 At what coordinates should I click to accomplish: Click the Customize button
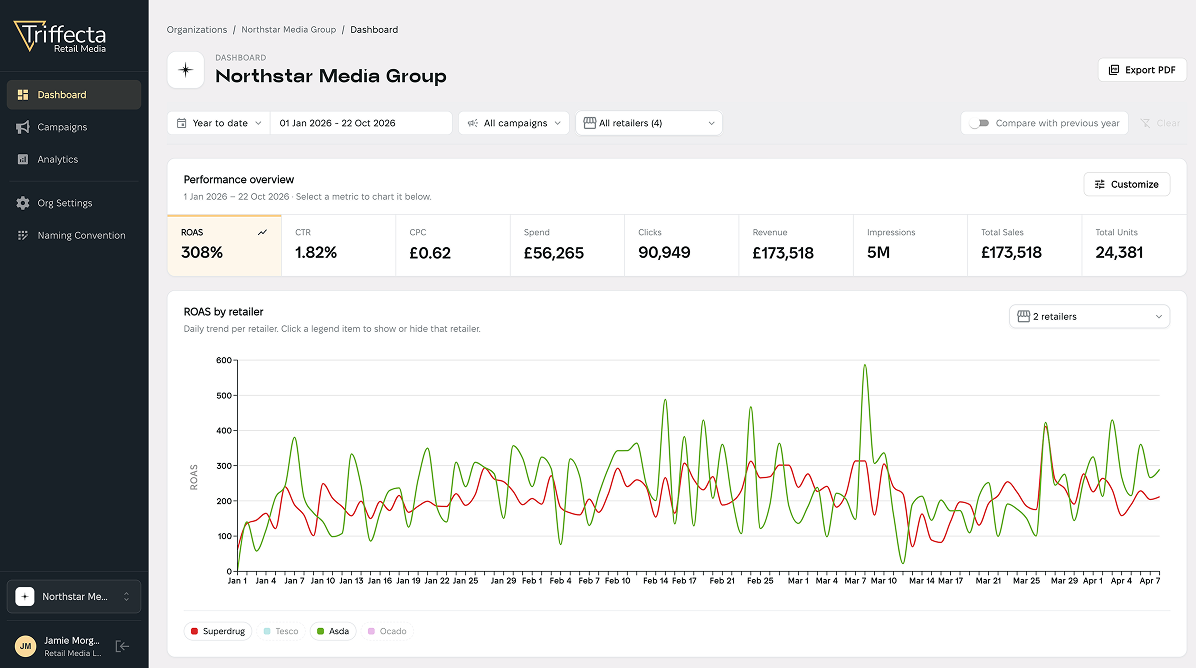(1127, 185)
